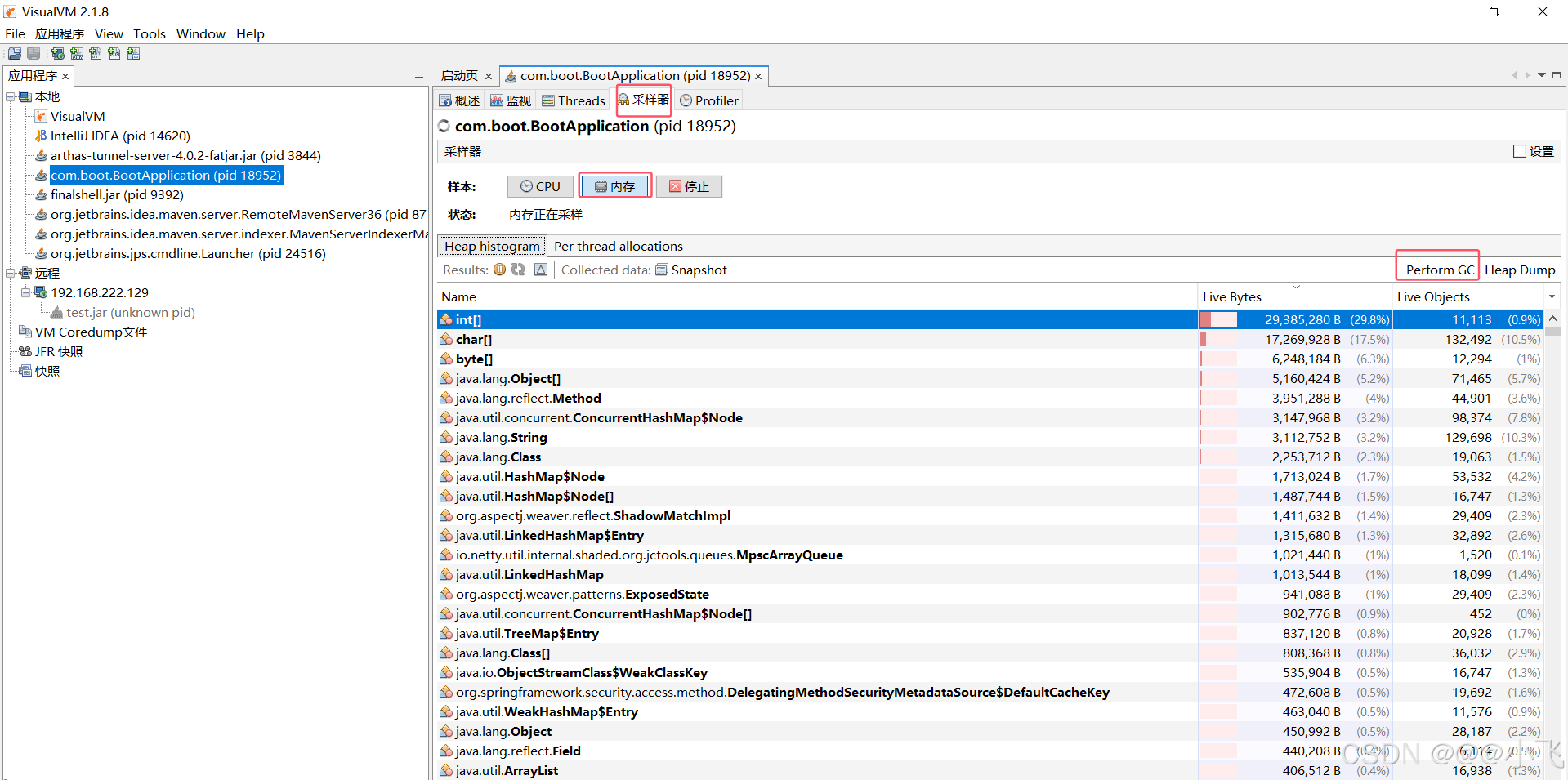Open the 应用程序 menu
The image size is (1568, 780).
[x=60, y=33]
